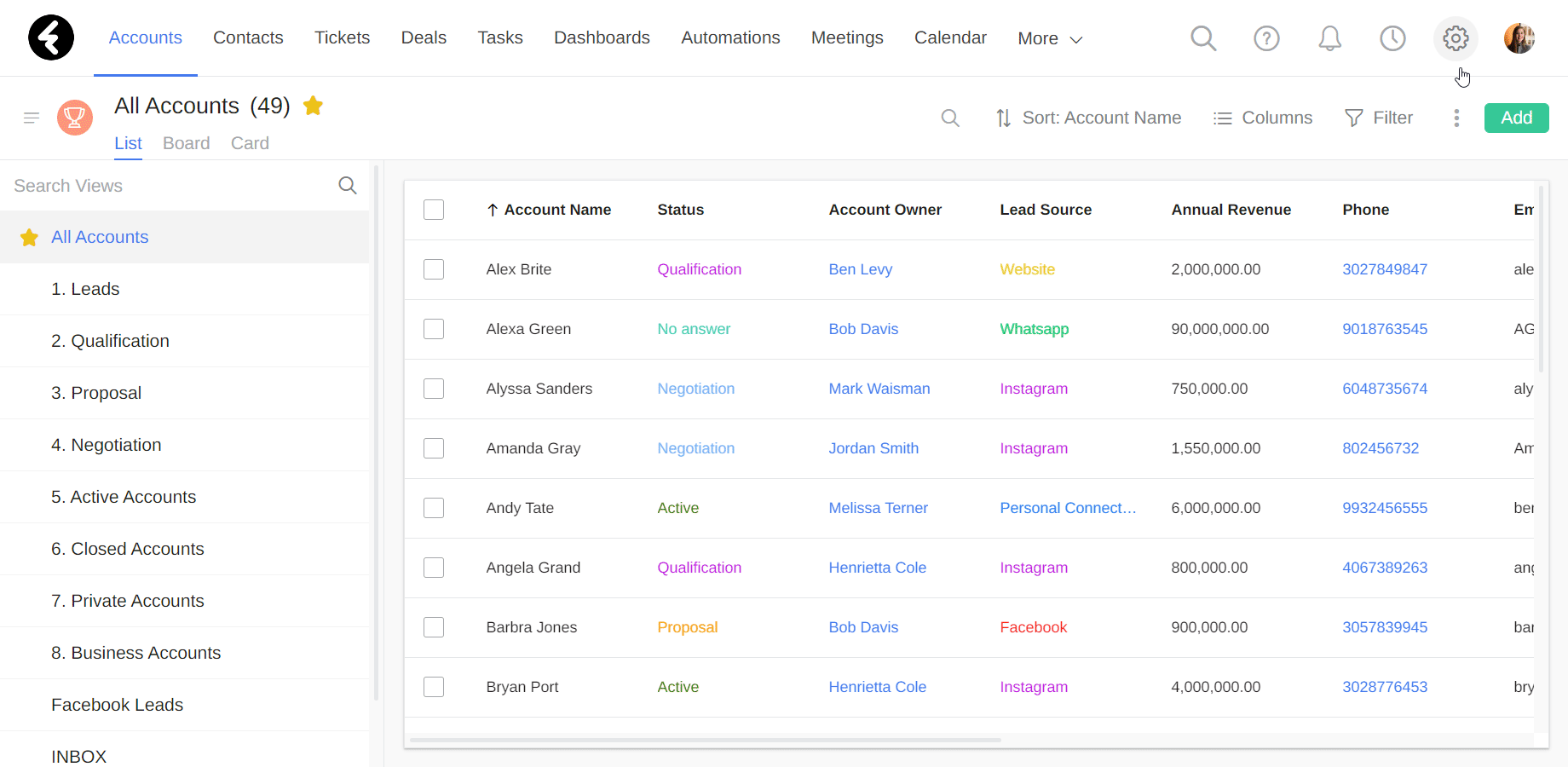The width and height of the screenshot is (1568, 767).
Task: Check the select-all checkbox in table header
Action: coord(434,210)
